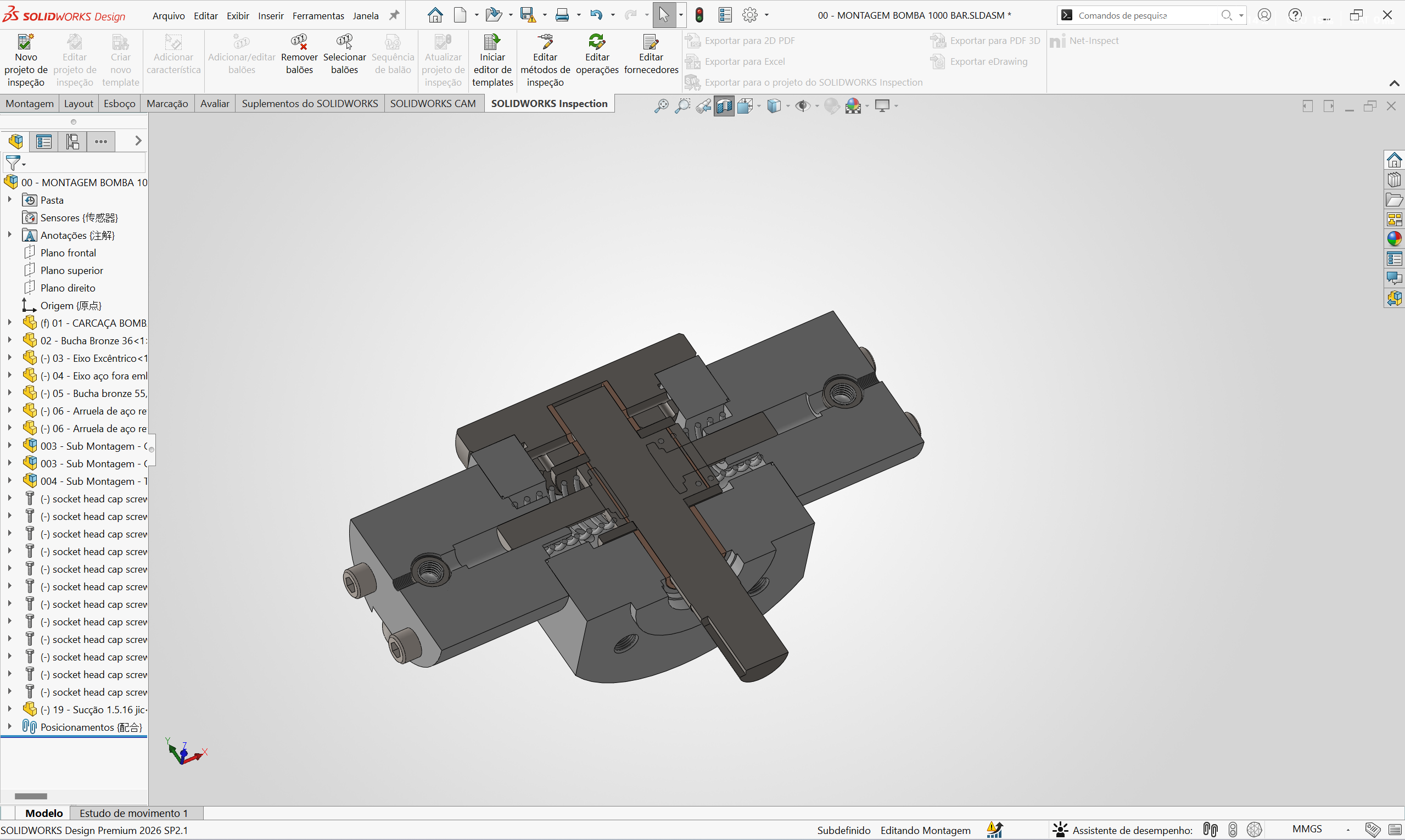This screenshot has height=840, width=1405.
Task: Create a new document with the New icon
Action: [x=460, y=15]
